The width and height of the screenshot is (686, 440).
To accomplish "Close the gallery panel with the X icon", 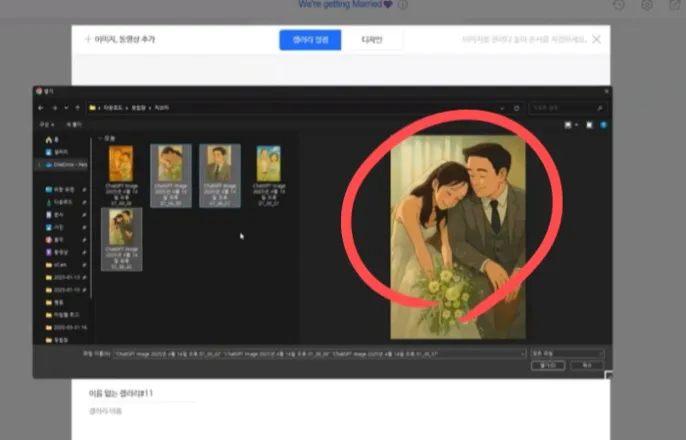I will click(x=596, y=39).
